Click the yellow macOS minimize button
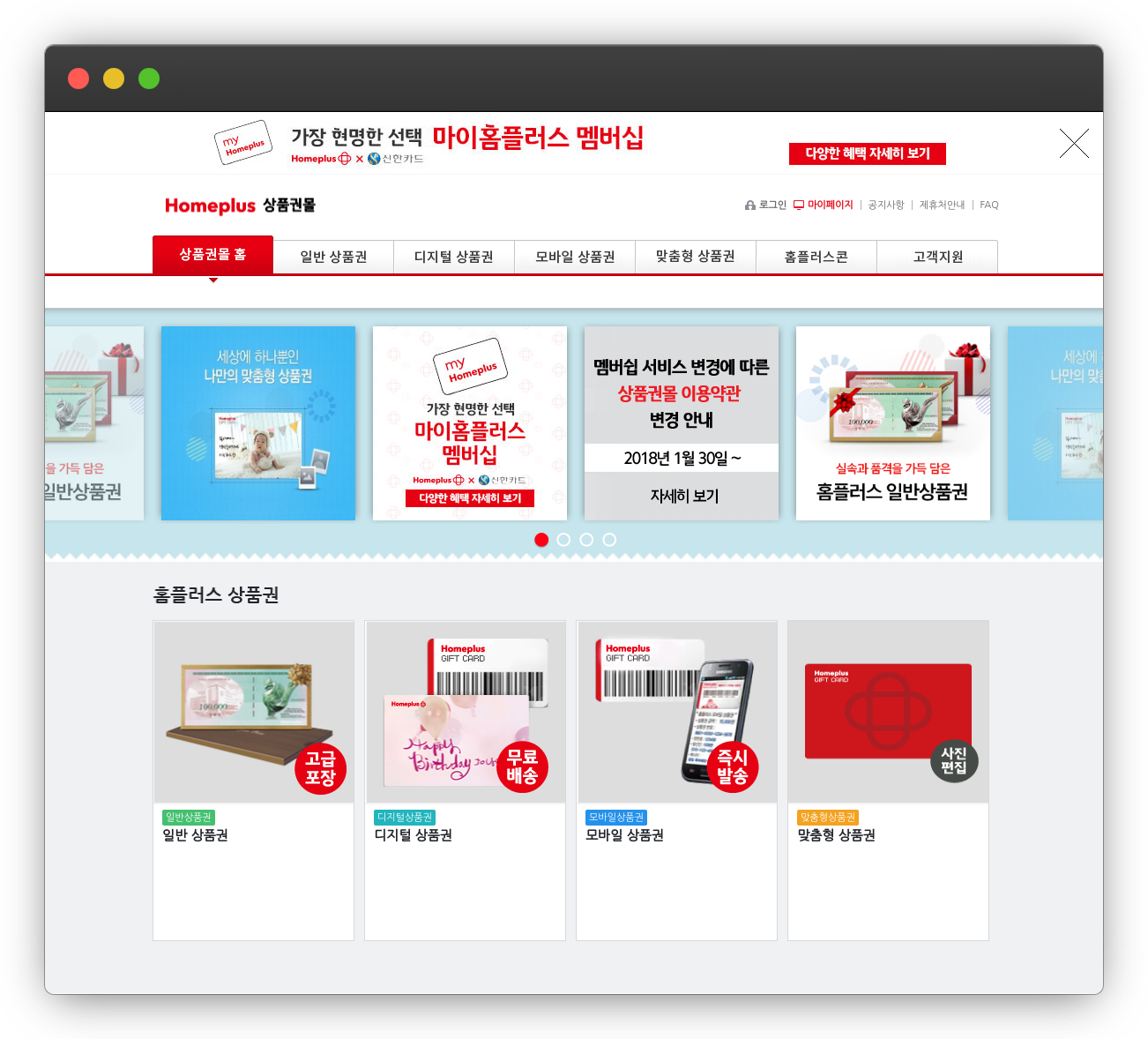 pos(114,78)
